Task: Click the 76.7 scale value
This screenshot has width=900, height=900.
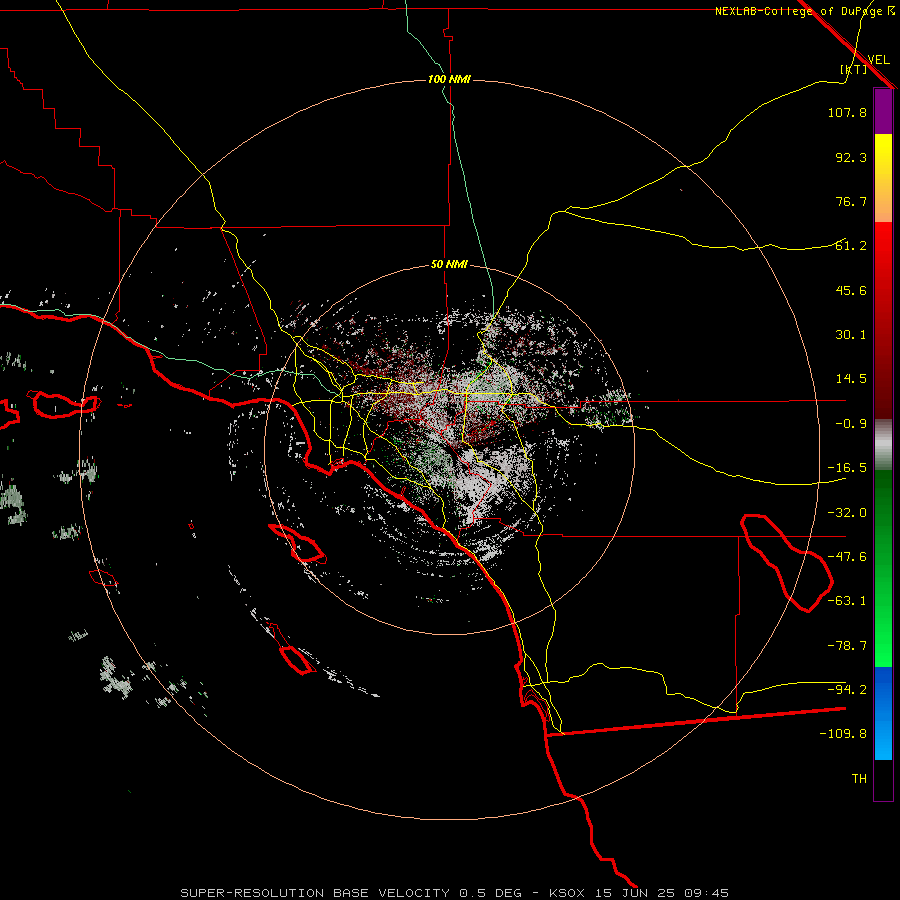Action: pyautogui.click(x=851, y=201)
